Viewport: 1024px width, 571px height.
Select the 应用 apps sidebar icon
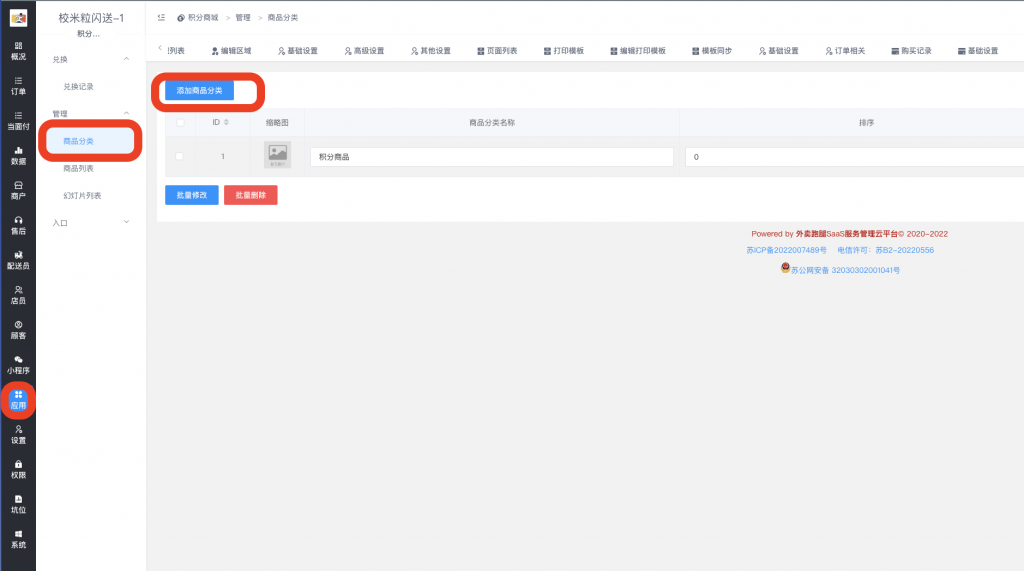click(x=18, y=400)
